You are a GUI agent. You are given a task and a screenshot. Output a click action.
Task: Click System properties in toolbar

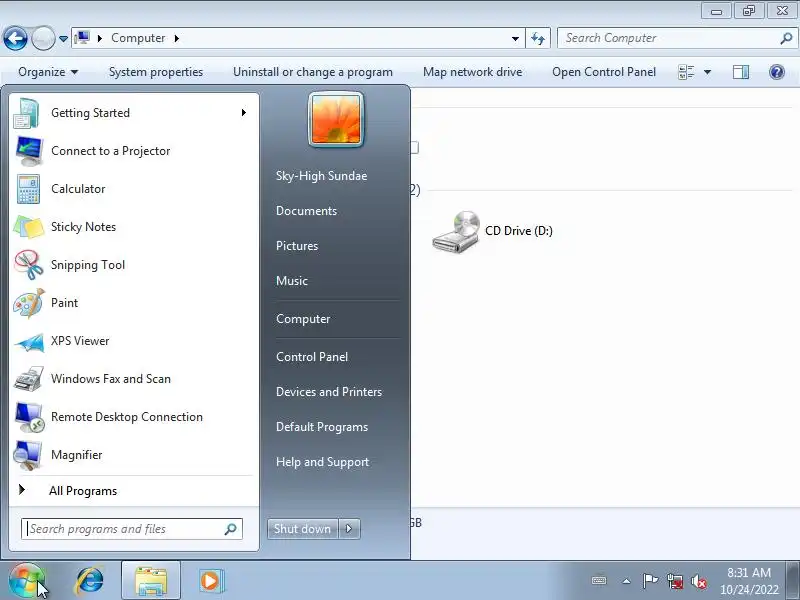pos(156,72)
